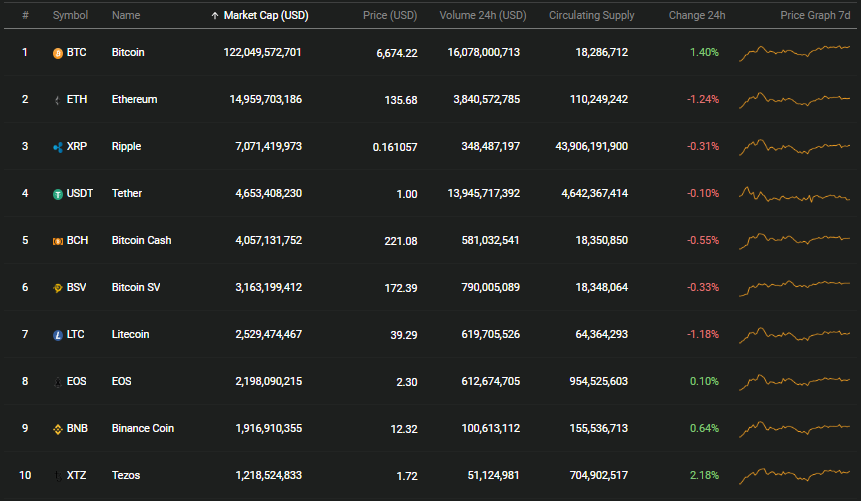Sort by Change 24h column header
Screen dimensions: 861x501
point(697,15)
